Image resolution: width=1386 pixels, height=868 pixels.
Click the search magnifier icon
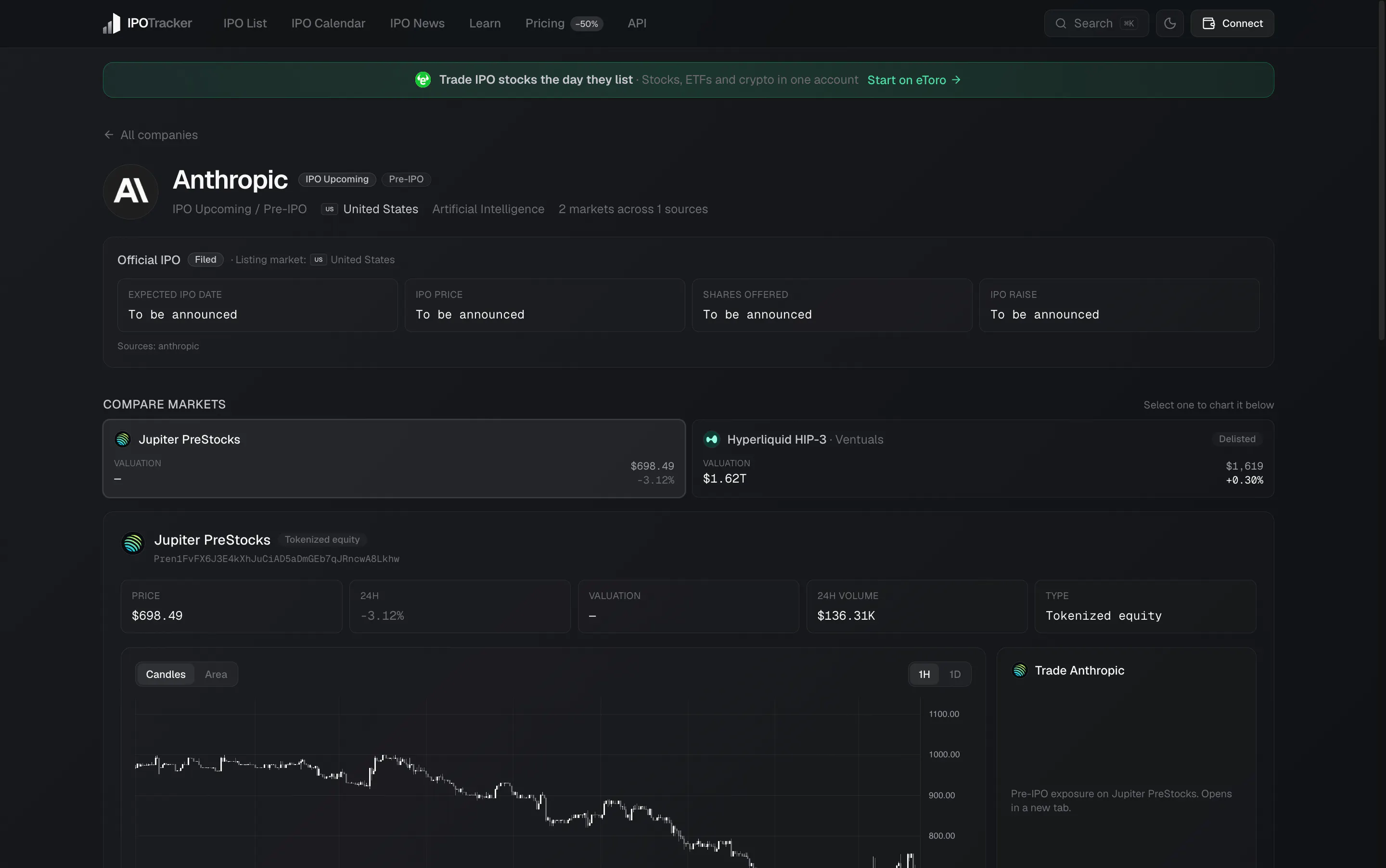point(1061,24)
